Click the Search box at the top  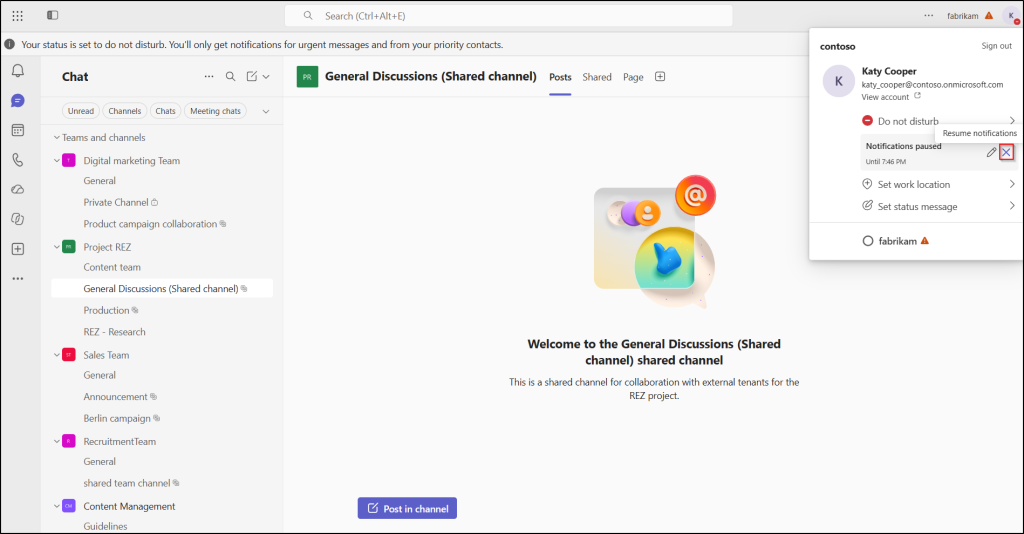click(509, 16)
